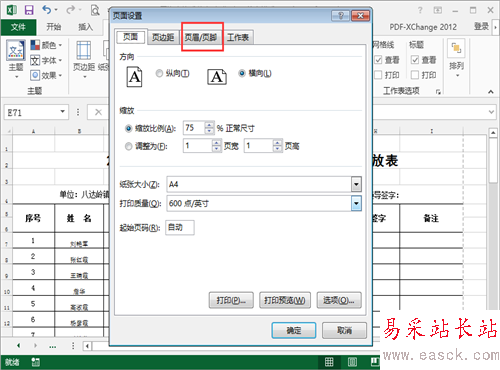Switch to Sheet (工作表) tab
This screenshot has height=370, width=500.
[238, 37]
